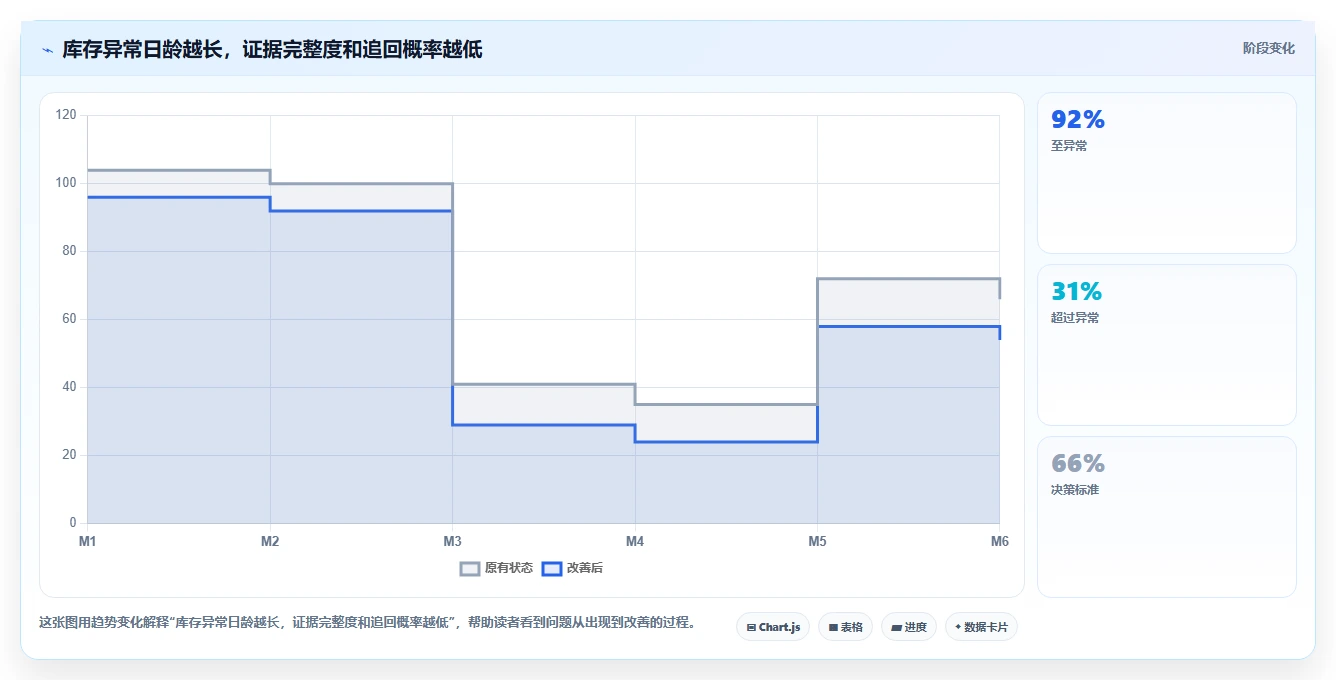The image size is (1336, 680).
Task: Click the M6 x-axis label
Action: pyautogui.click(x=999, y=541)
